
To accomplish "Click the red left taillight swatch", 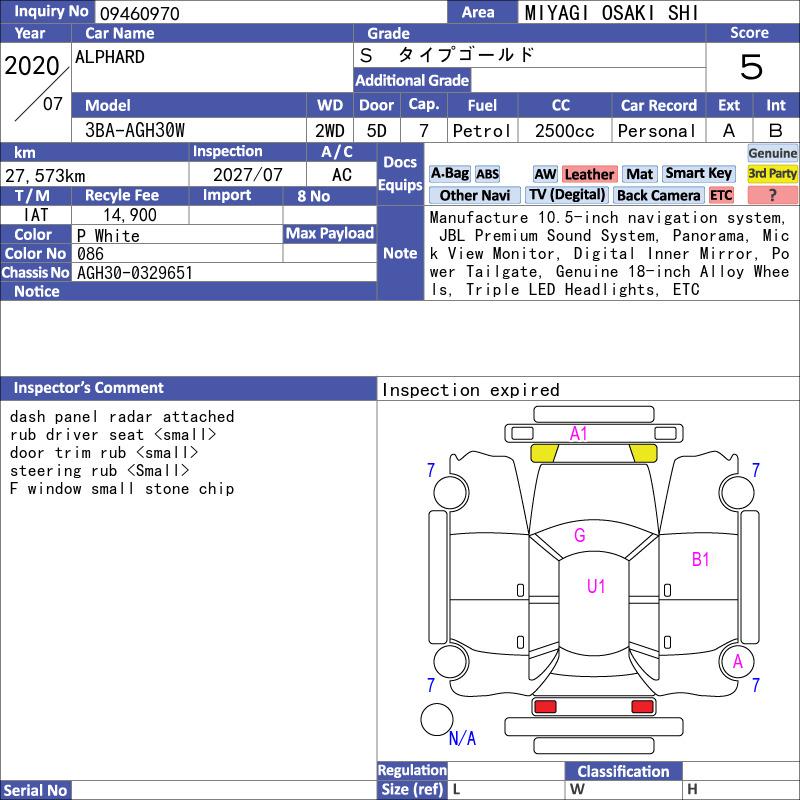I will pos(544,707).
